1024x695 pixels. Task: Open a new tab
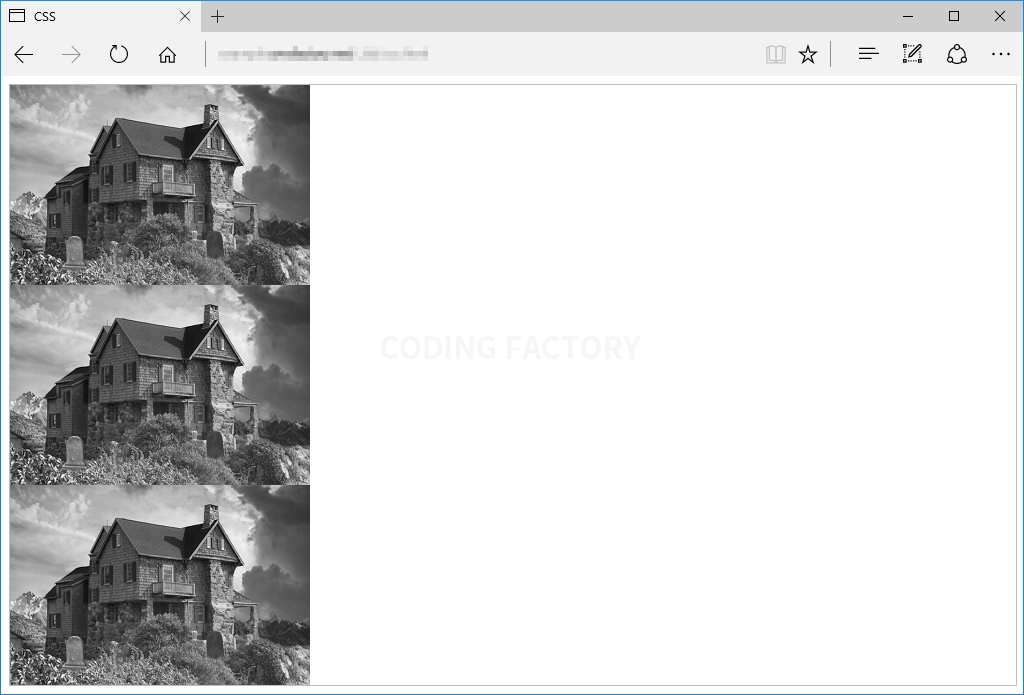tap(217, 16)
